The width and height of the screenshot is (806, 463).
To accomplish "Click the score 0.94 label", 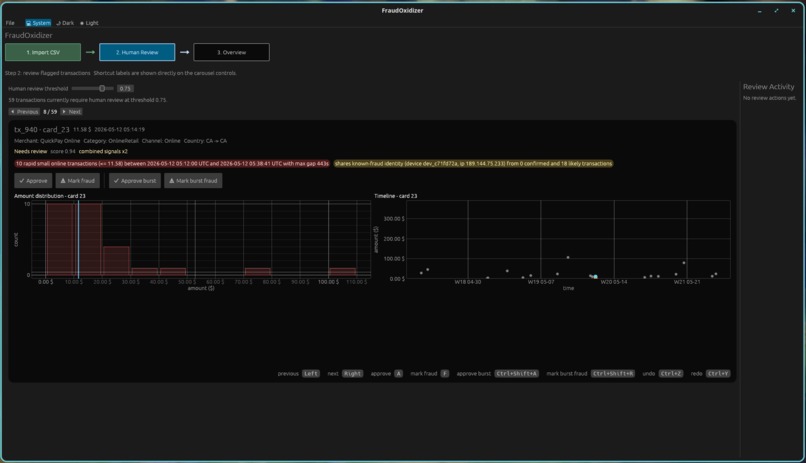I will tap(63, 152).
